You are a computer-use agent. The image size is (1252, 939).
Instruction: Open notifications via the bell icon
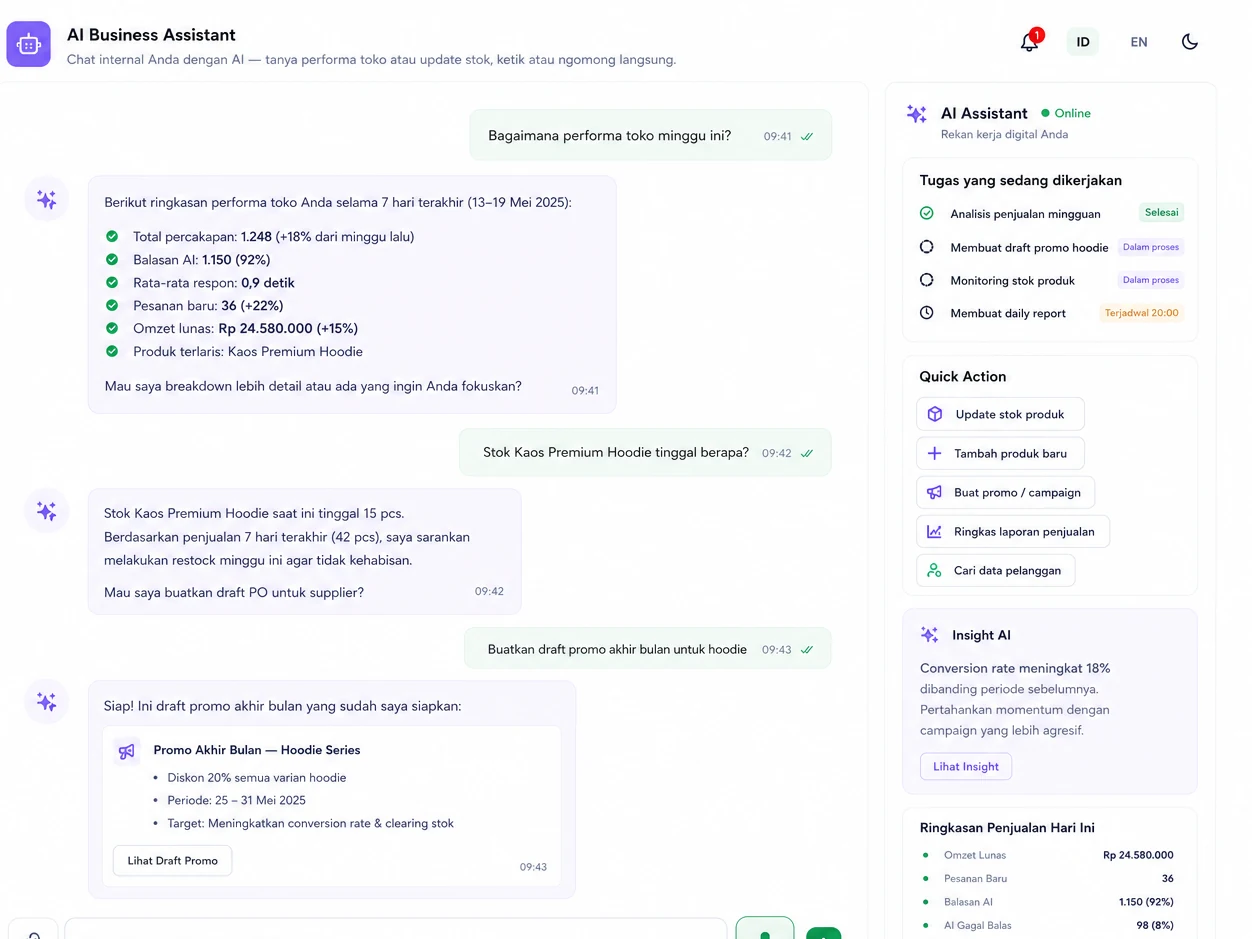[x=1029, y=42]
